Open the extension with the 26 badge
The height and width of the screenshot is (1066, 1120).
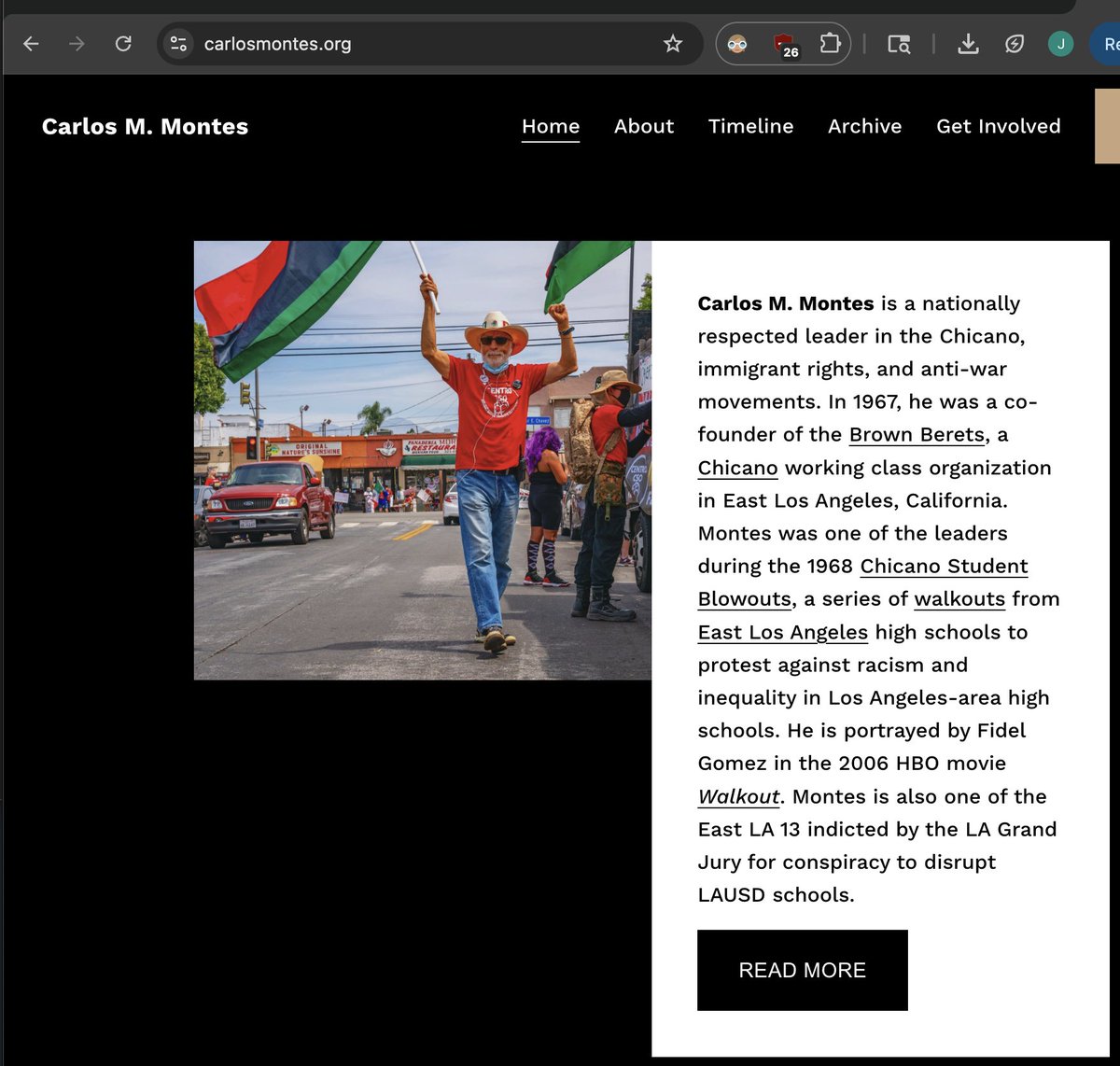784,44
